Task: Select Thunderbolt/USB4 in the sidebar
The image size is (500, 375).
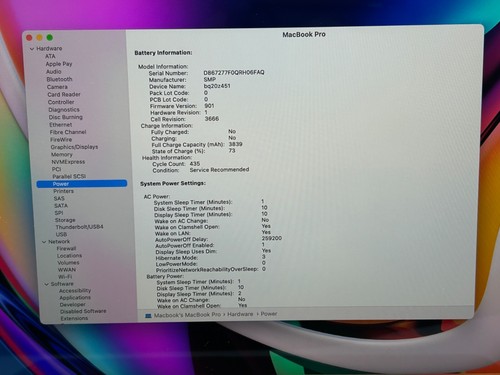Action: click(x=80, y=227)
